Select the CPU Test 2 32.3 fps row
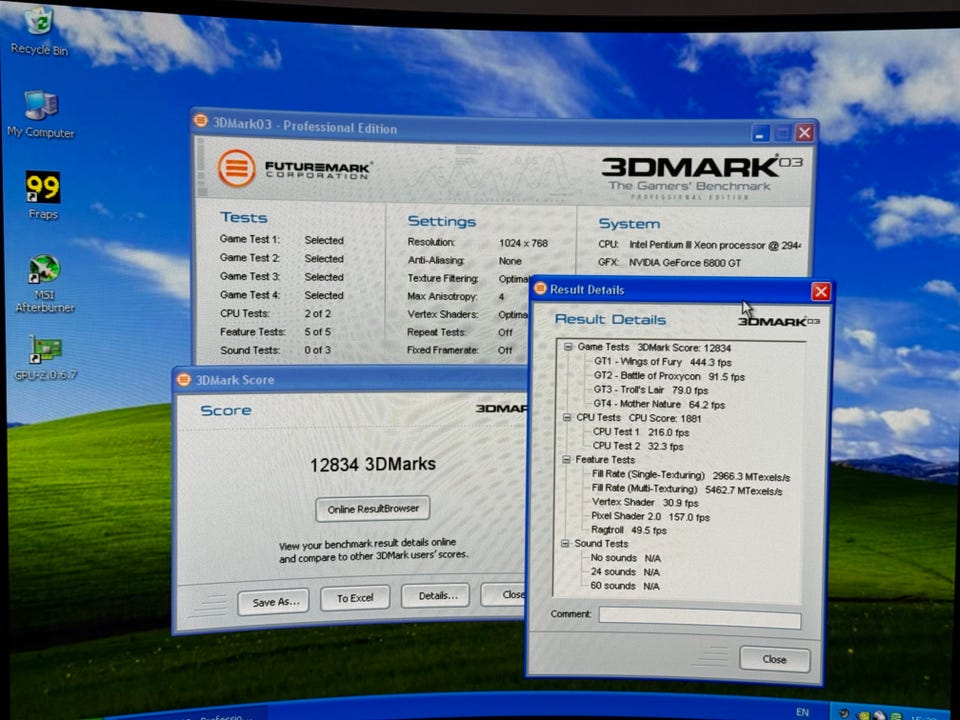Screen dimensions: 960x720 pyautogui.click(x=637, y=446)
